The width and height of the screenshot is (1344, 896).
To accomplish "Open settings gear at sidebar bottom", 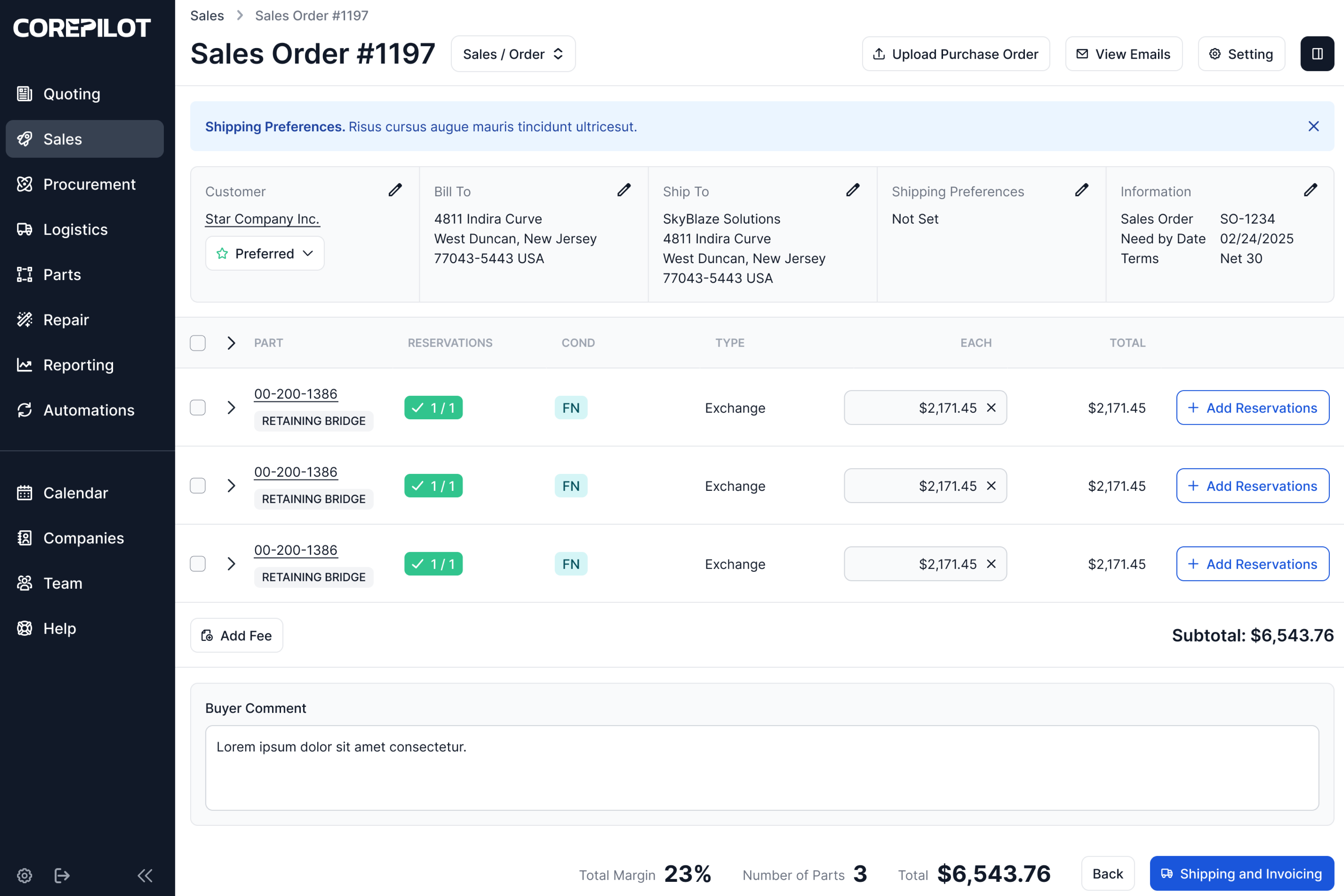I will point(25,875).
